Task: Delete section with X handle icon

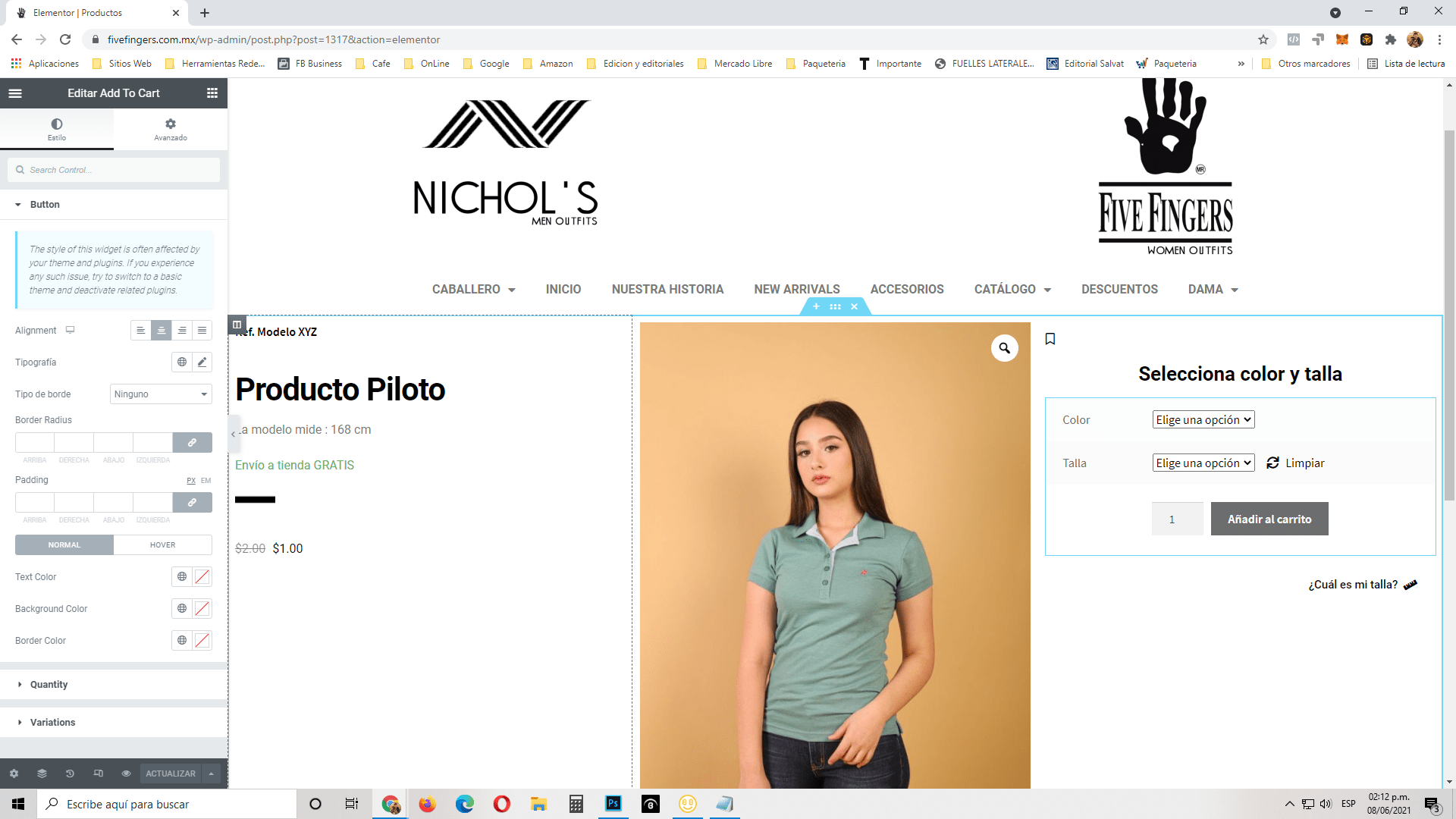Action: point(854,306)
